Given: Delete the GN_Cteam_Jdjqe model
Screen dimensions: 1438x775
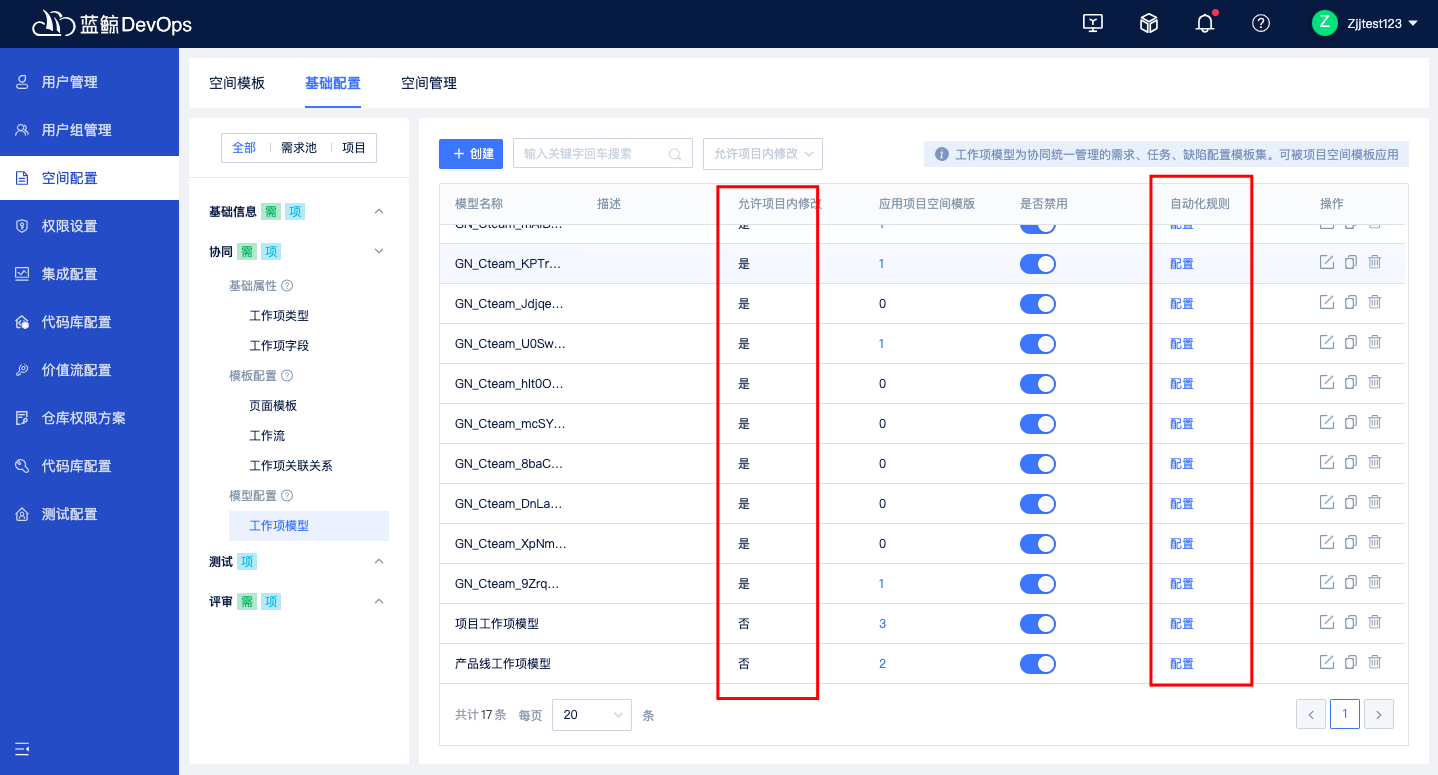Looking at the screenshot, I should pyautogui.click(x=1375, y=302).
